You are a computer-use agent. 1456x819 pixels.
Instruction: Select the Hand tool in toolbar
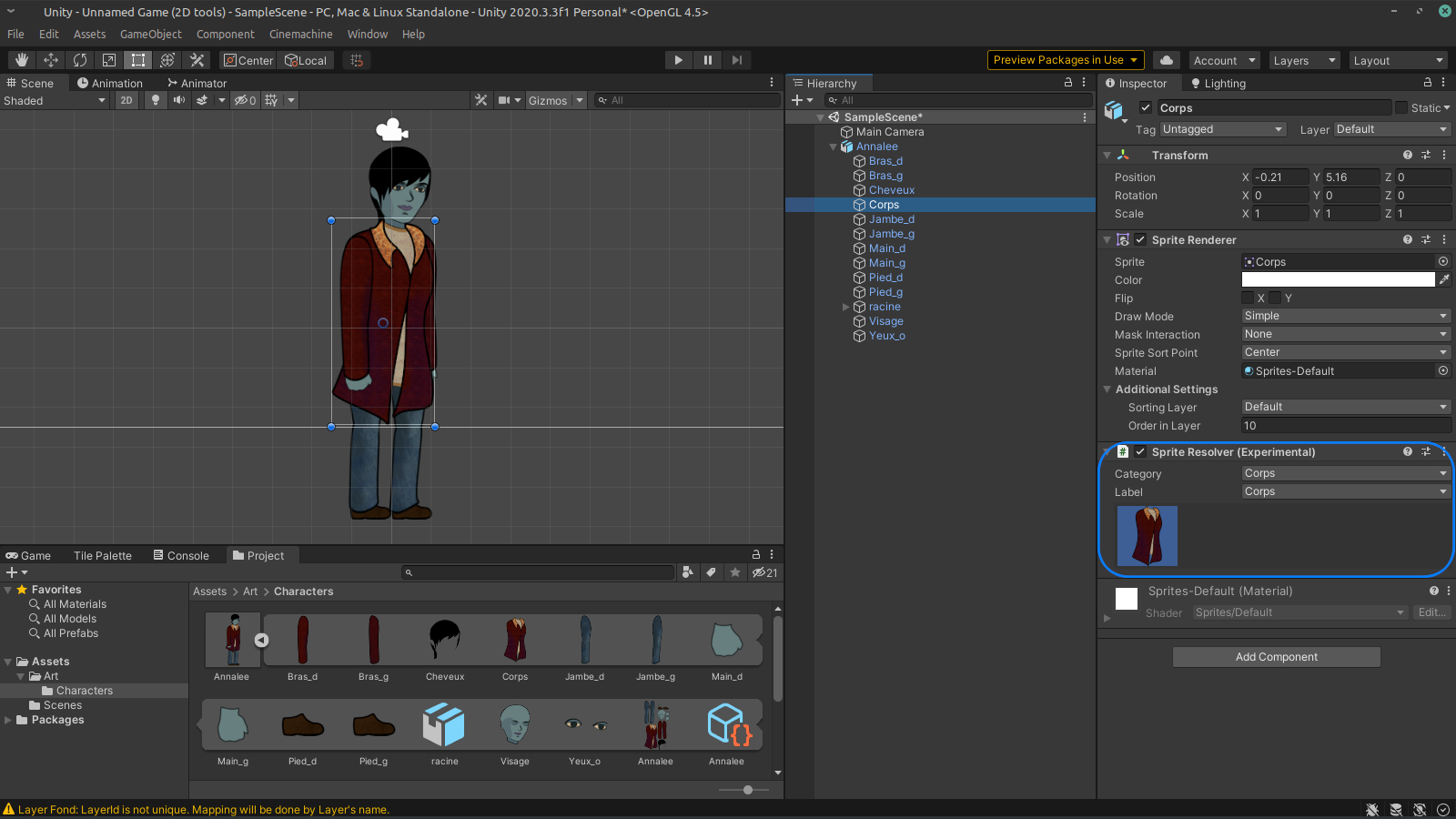pyautogui.click(x=22, y=60)
